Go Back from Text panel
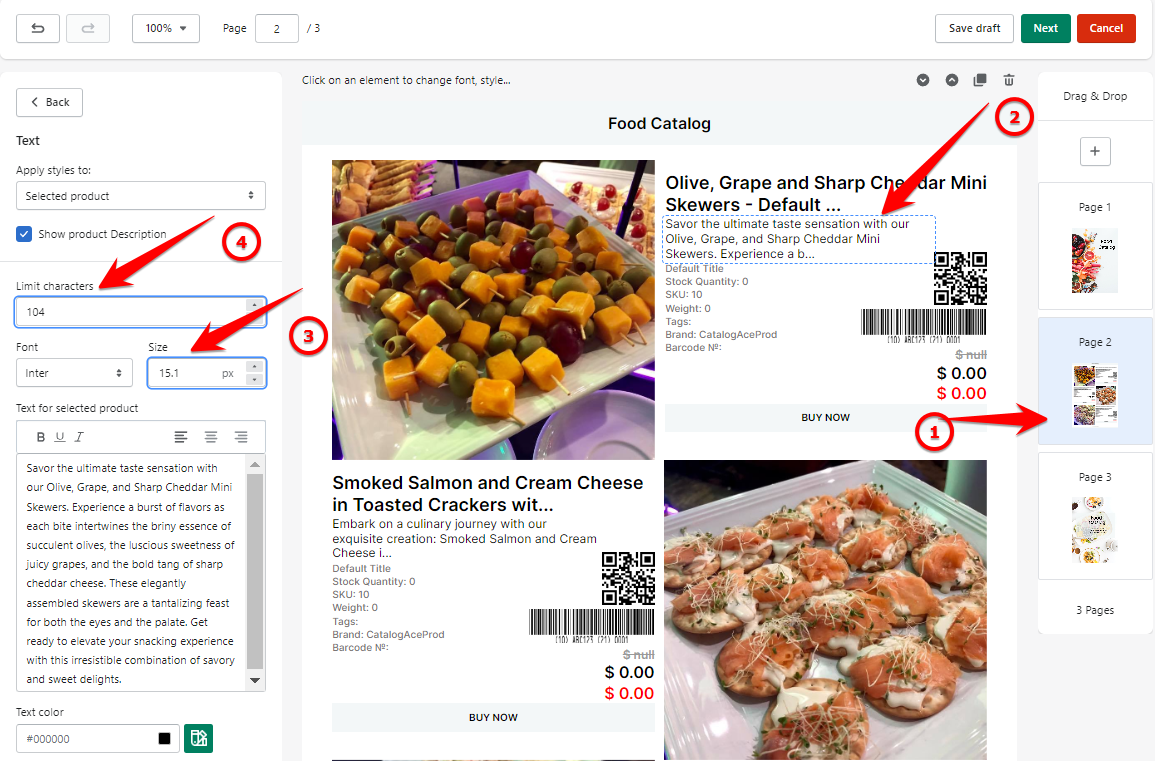 (x=49, y=102)
